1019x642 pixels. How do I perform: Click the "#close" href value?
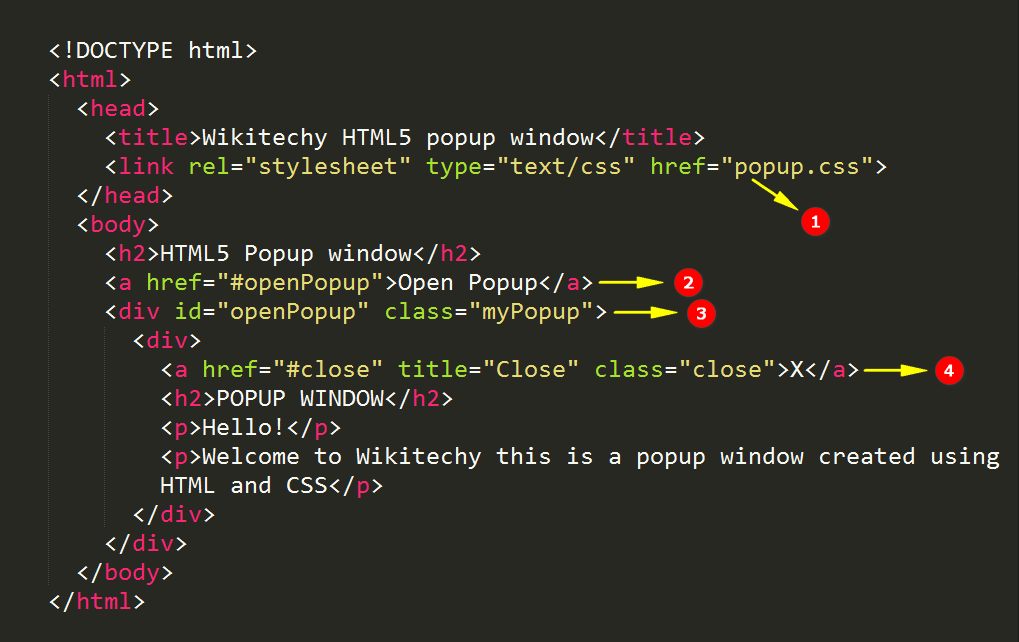coord(328,370)
